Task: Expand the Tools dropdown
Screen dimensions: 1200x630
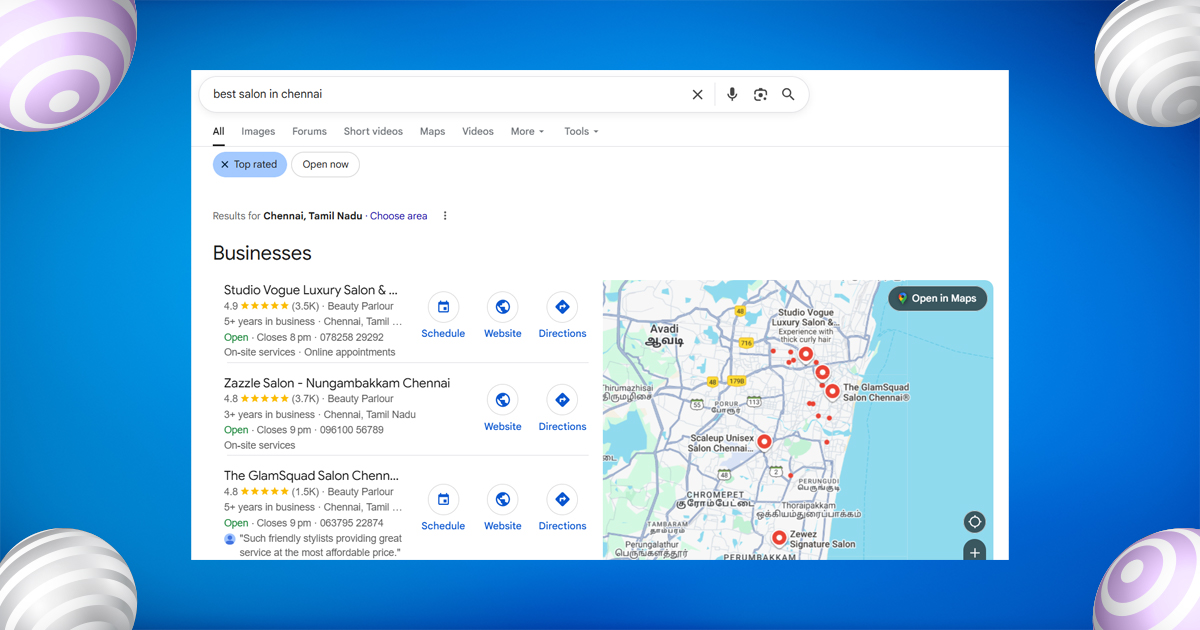Action: (580, 131)
